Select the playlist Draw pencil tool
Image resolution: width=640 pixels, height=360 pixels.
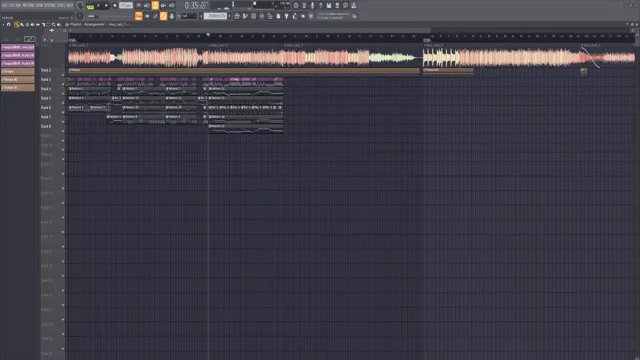click(16, 24)
